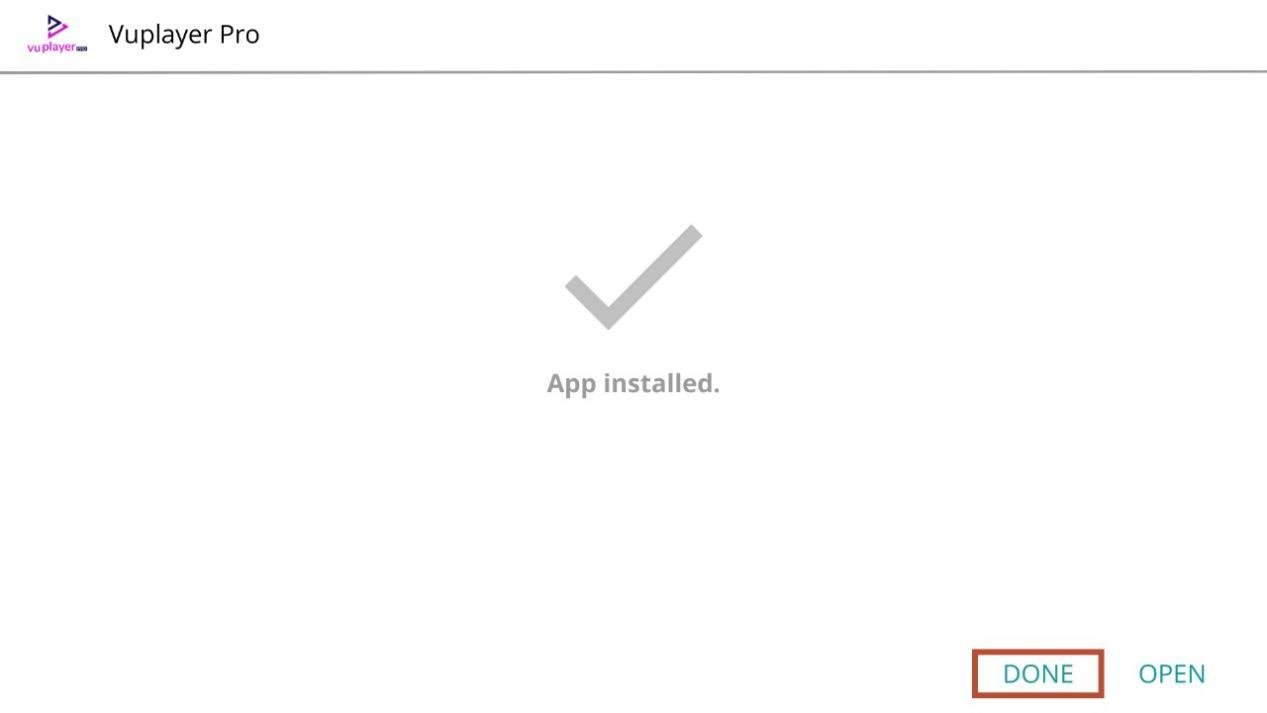Select the DONE button
This screenshot has width=1267, height=713.
click(1038, 674)
